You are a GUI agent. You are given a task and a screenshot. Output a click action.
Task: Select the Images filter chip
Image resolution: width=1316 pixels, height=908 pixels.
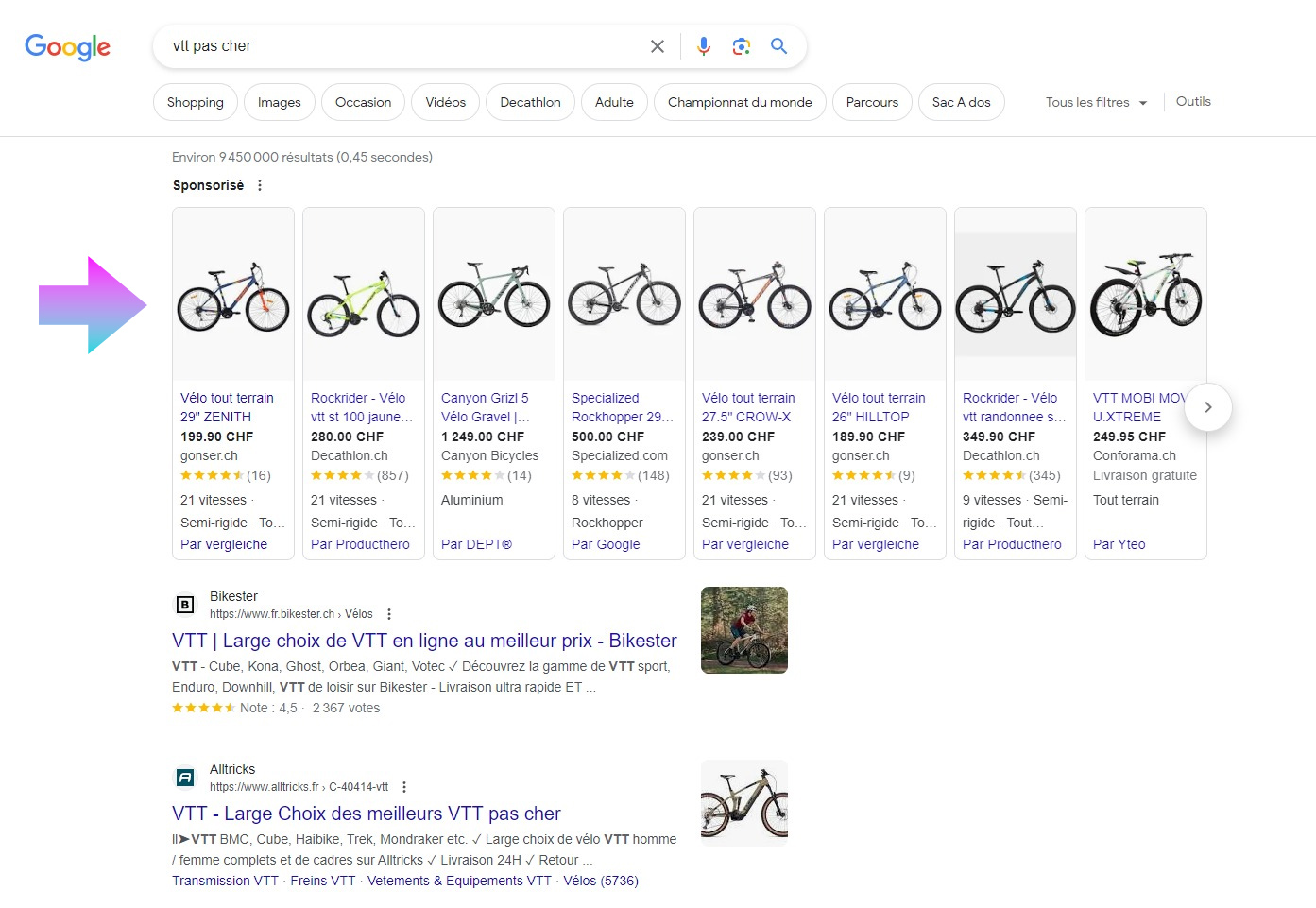pyautogui.click(x=280, y=102)
